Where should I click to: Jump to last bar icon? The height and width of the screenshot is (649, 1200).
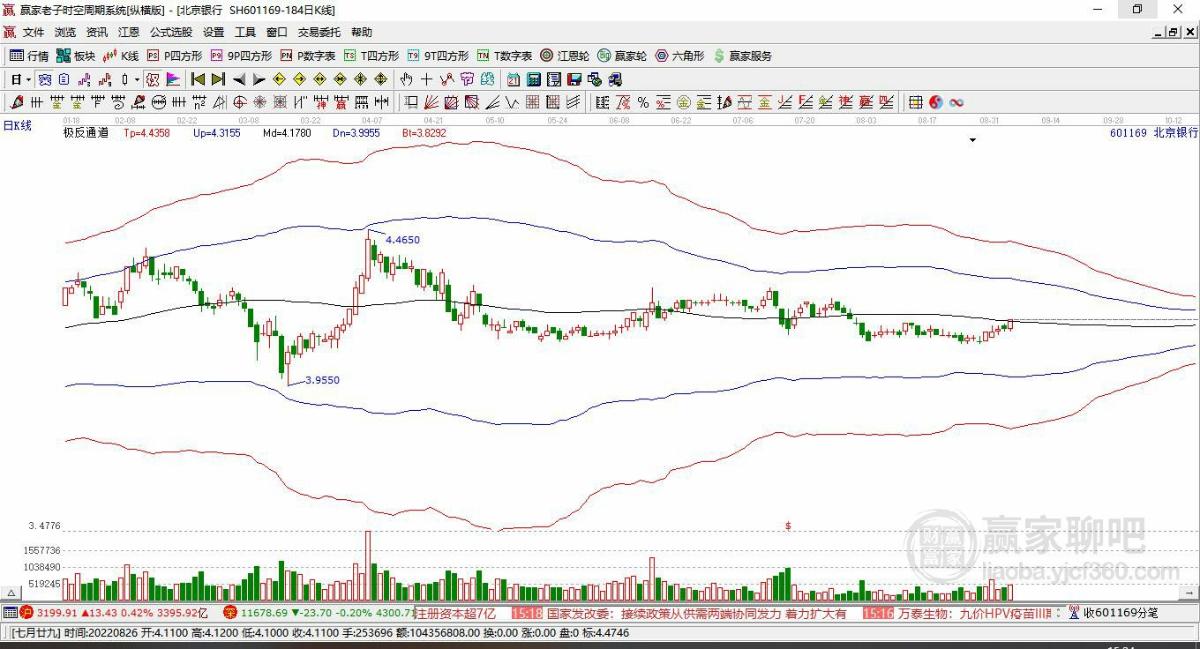coord(218,79)
